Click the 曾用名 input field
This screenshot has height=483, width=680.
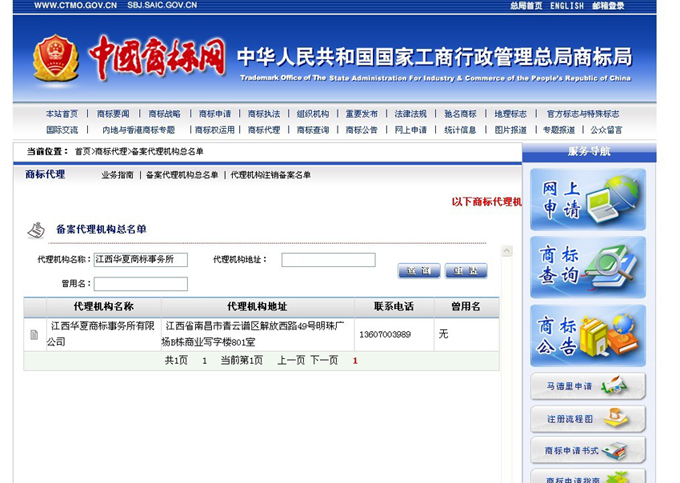140,284
